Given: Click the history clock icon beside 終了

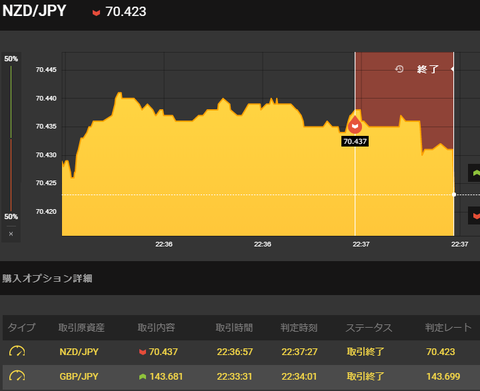Looking at the screenshot, I should pos(399,69).
